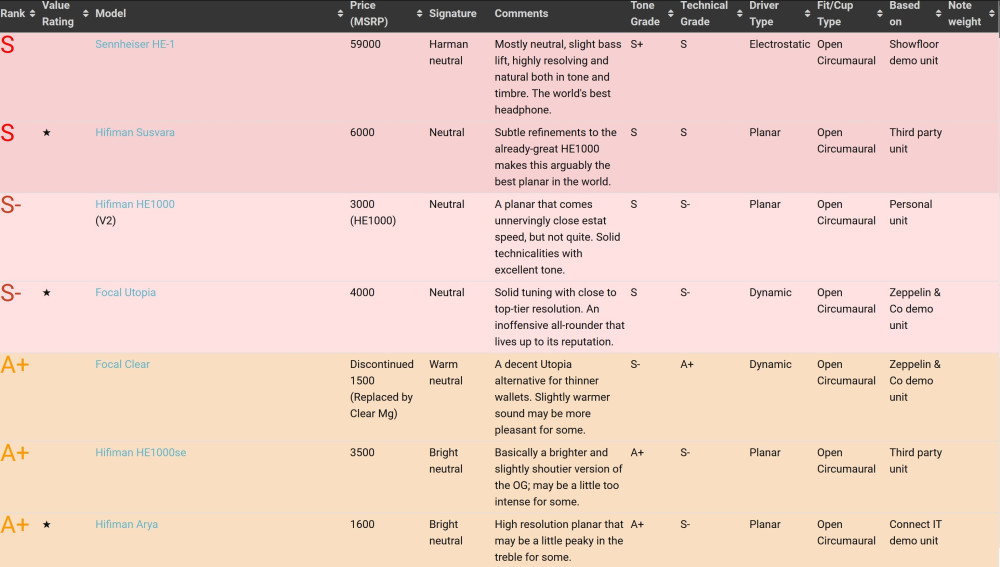
Task: Click the Hifiman Susvara value star
Action: (x=47, y=133)
